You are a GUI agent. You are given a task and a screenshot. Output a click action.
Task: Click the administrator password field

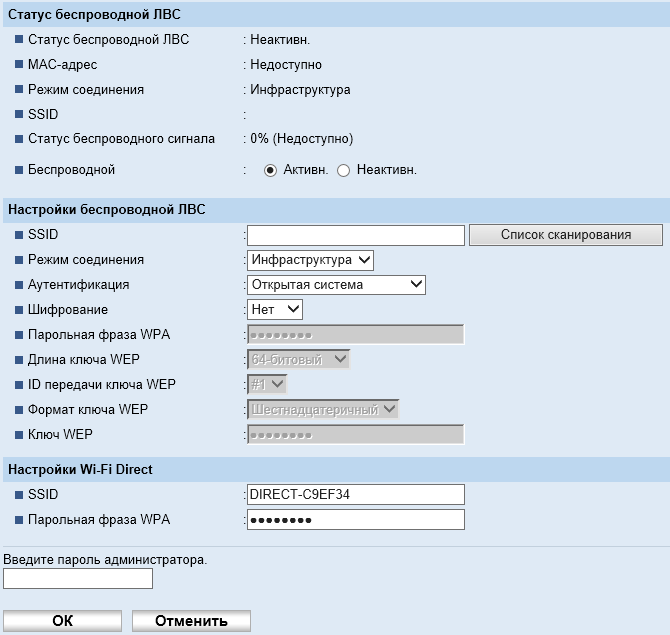coord(78,579)
